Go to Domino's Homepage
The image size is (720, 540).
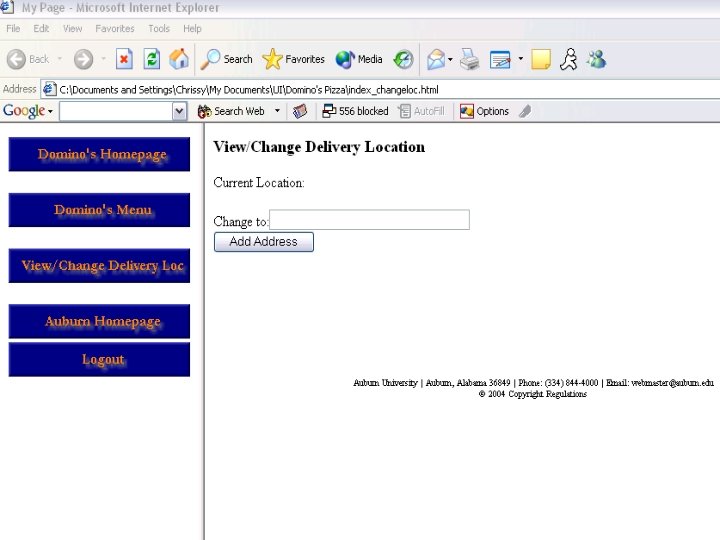click(x=99, y=154)
